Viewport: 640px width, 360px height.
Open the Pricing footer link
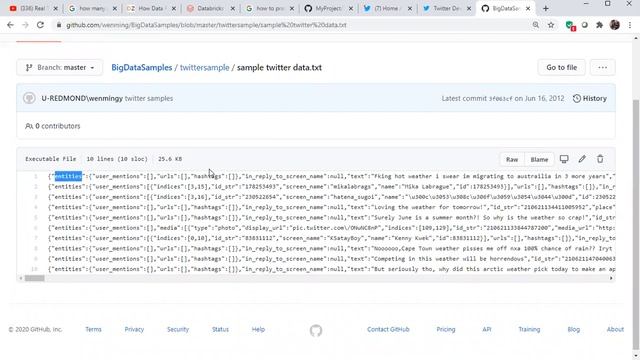(x=445, y=329)
